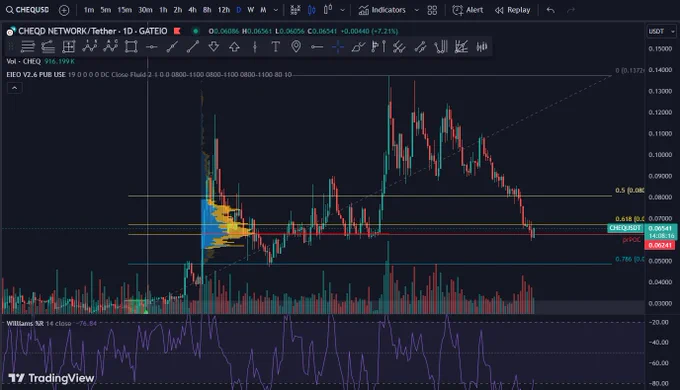Select the Vertical line tool

pos(255,46)
